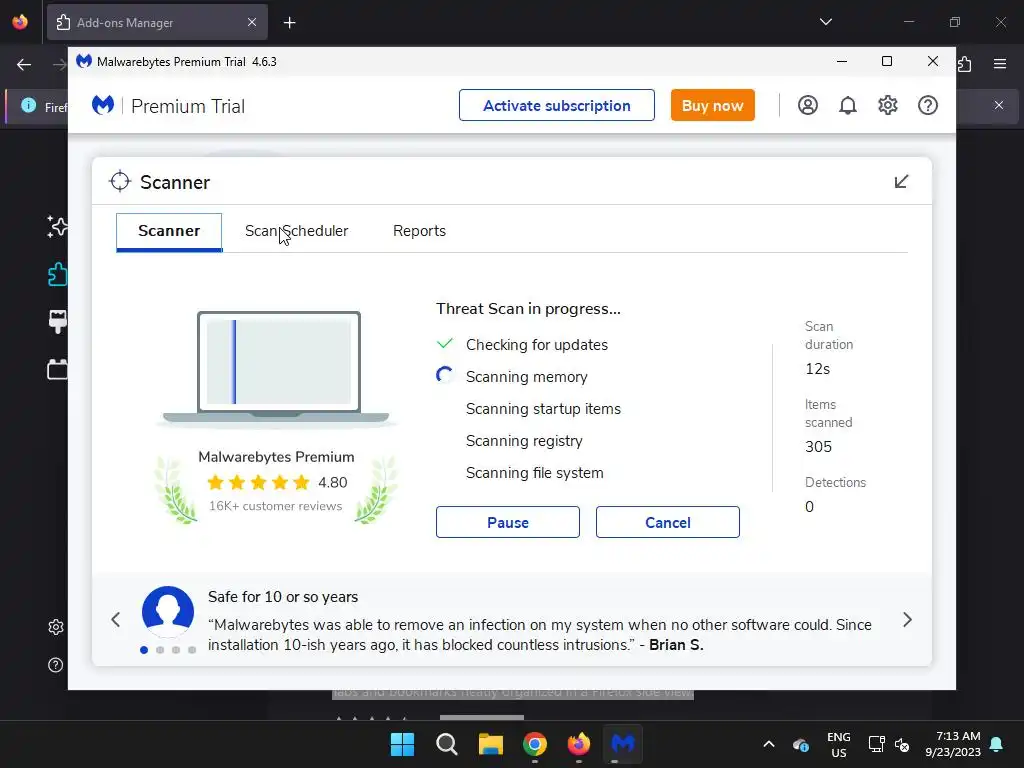This screenshot has width=1024, height=768.
Task: Select the Add-ons Manager tab in Firefox
Action: click(157, 23)
